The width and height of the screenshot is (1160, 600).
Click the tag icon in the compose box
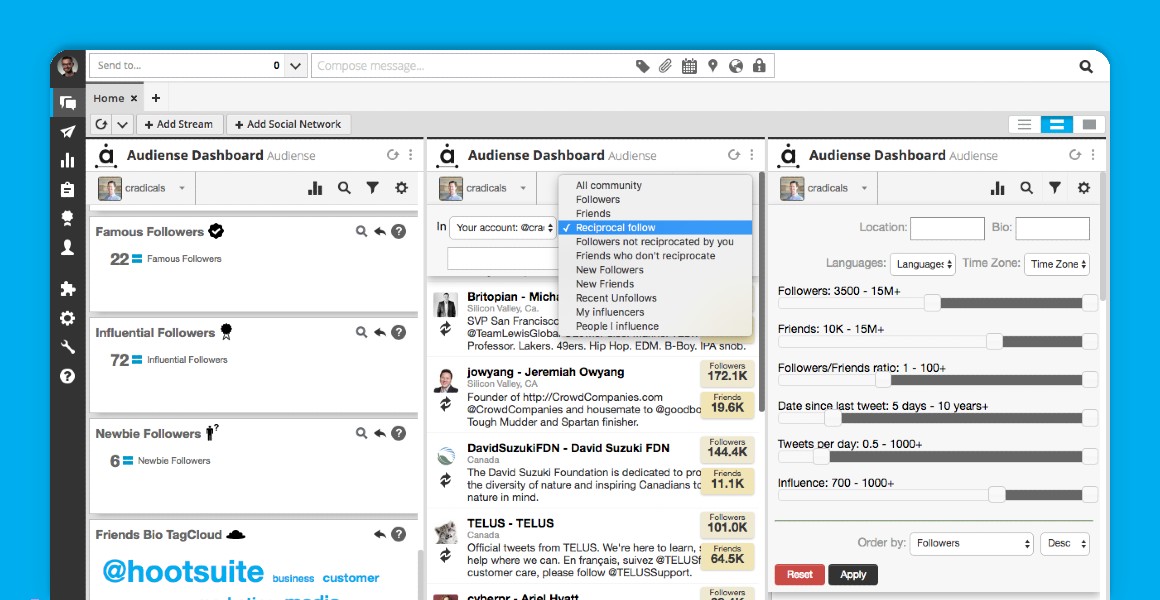pos(643,66)
